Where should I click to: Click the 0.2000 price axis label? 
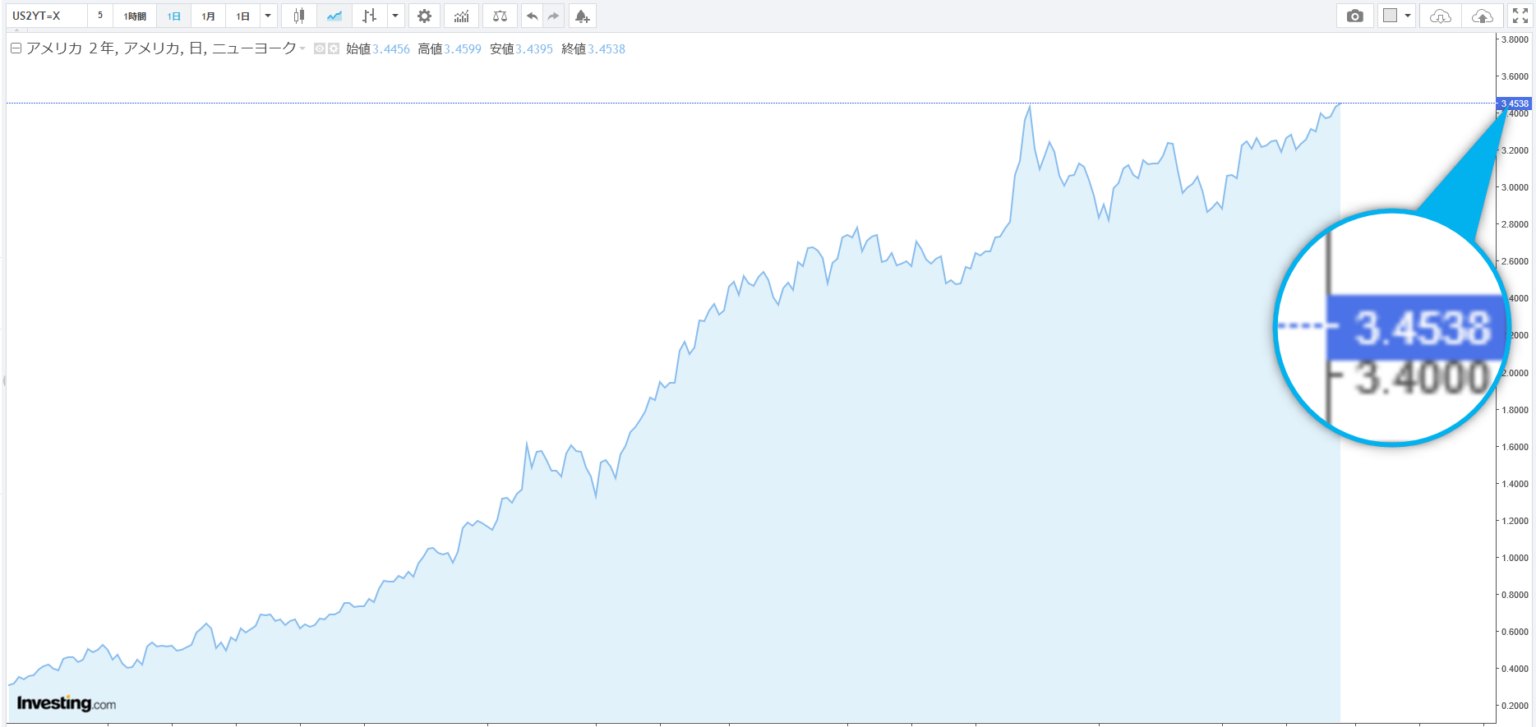click(1515, 706)
